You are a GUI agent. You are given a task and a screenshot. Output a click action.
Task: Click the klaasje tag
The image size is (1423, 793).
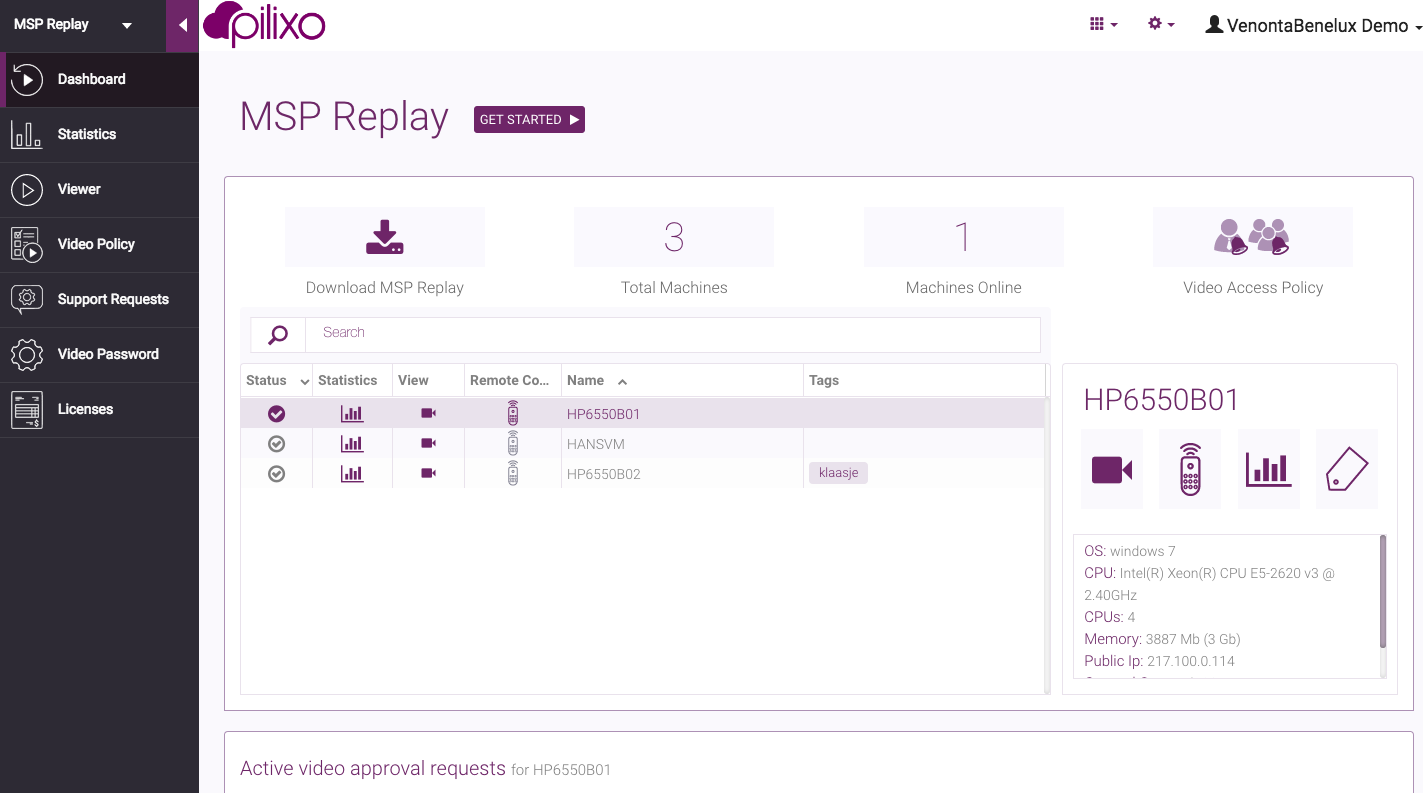pyautogui.click(x=838, y=473)
